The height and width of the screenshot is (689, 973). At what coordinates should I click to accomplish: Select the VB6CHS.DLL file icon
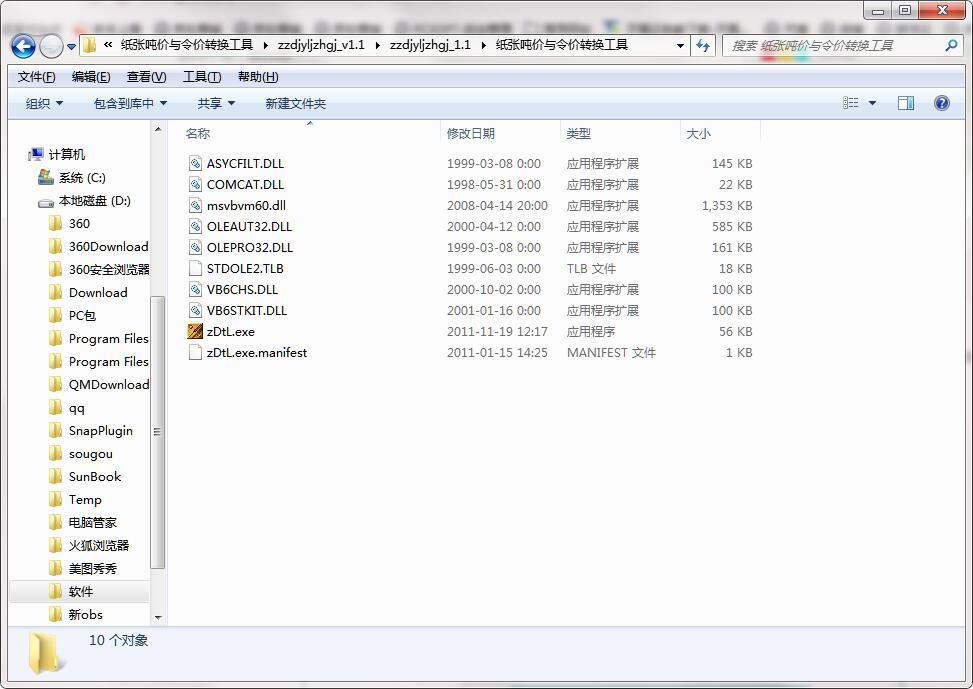[195, 289]
